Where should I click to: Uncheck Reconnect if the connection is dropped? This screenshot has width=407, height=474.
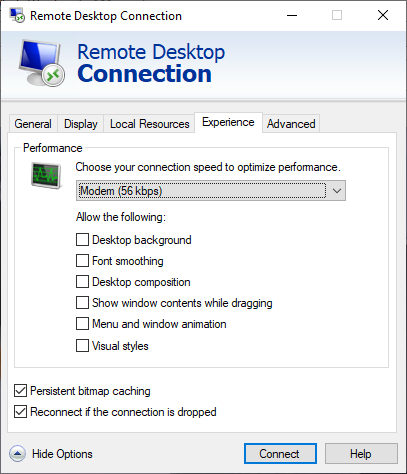tap(20, 412)
